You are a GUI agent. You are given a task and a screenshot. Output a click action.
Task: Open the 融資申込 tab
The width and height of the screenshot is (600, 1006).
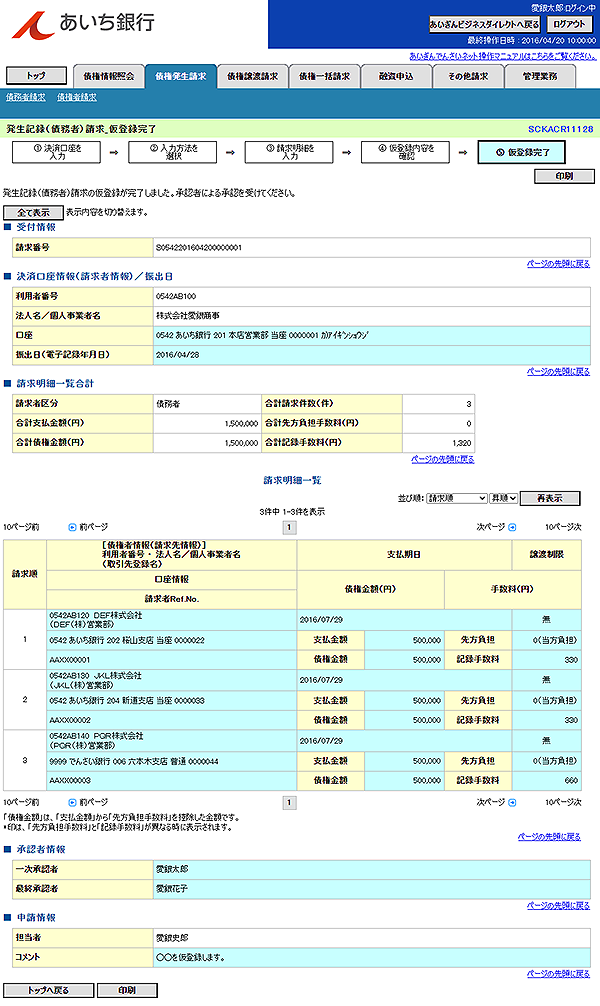396,76
